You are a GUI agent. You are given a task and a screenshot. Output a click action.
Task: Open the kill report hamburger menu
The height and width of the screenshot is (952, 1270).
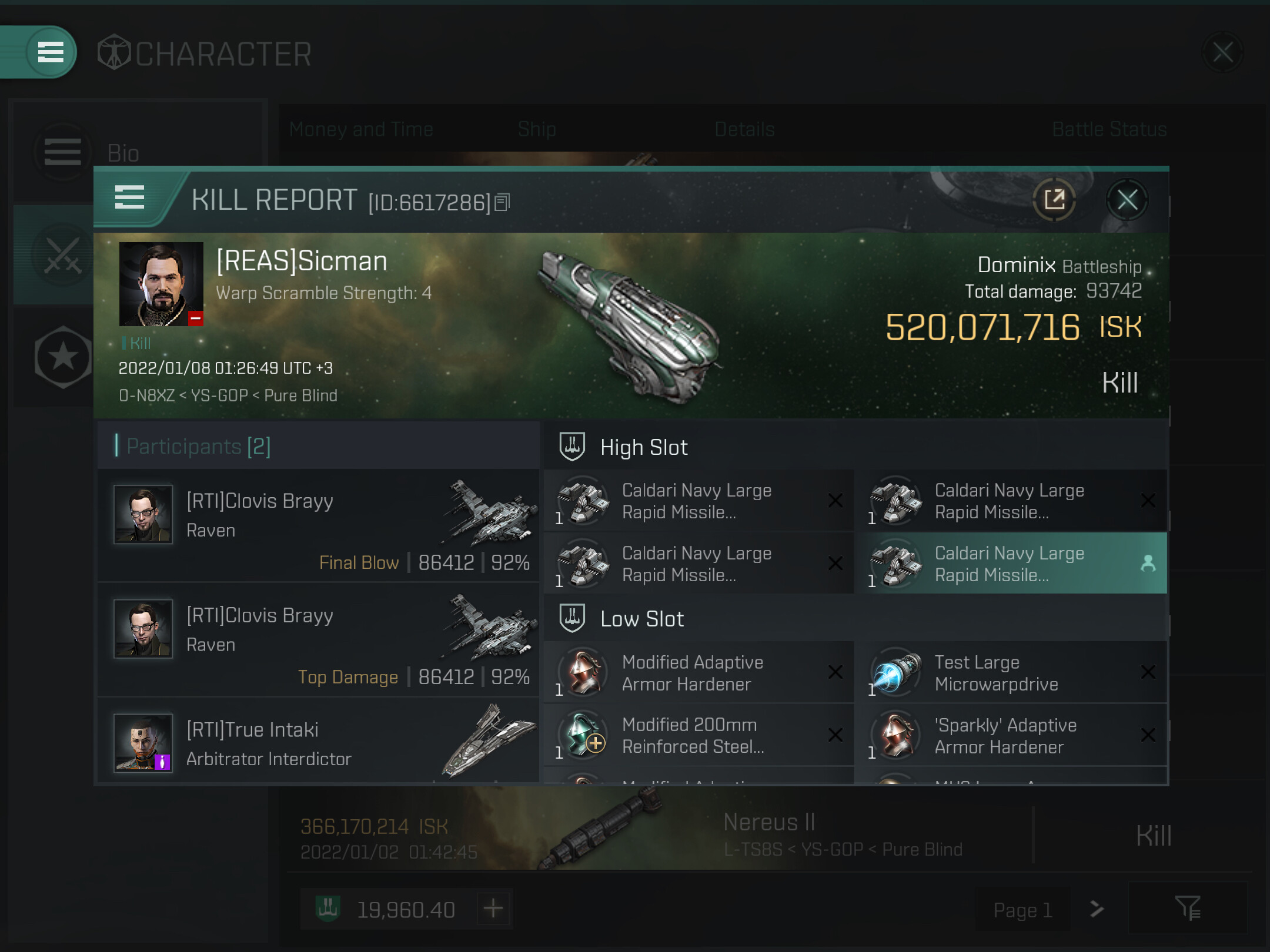tap(129, 197)
